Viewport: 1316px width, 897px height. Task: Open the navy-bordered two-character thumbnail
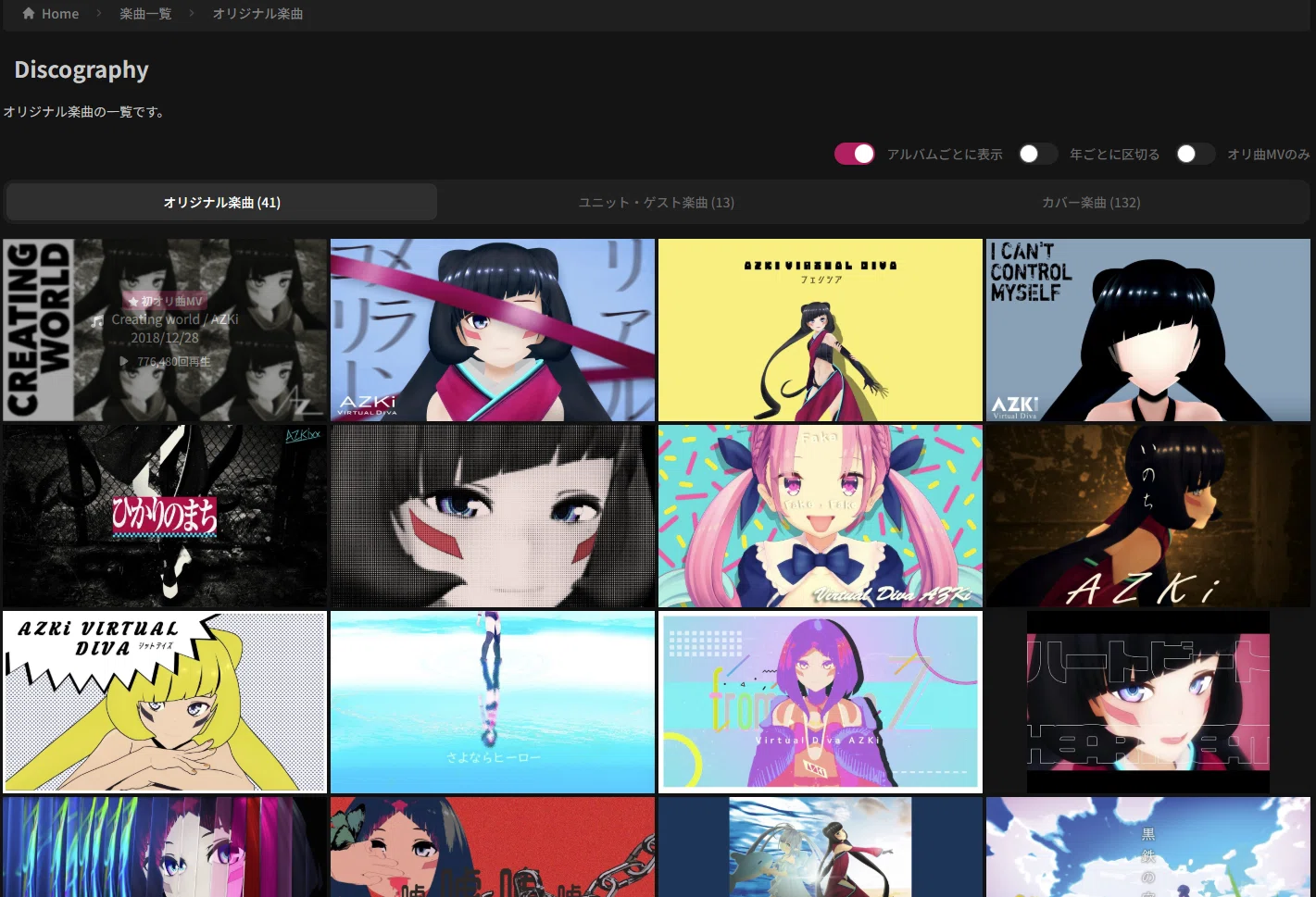pos(821,847)
